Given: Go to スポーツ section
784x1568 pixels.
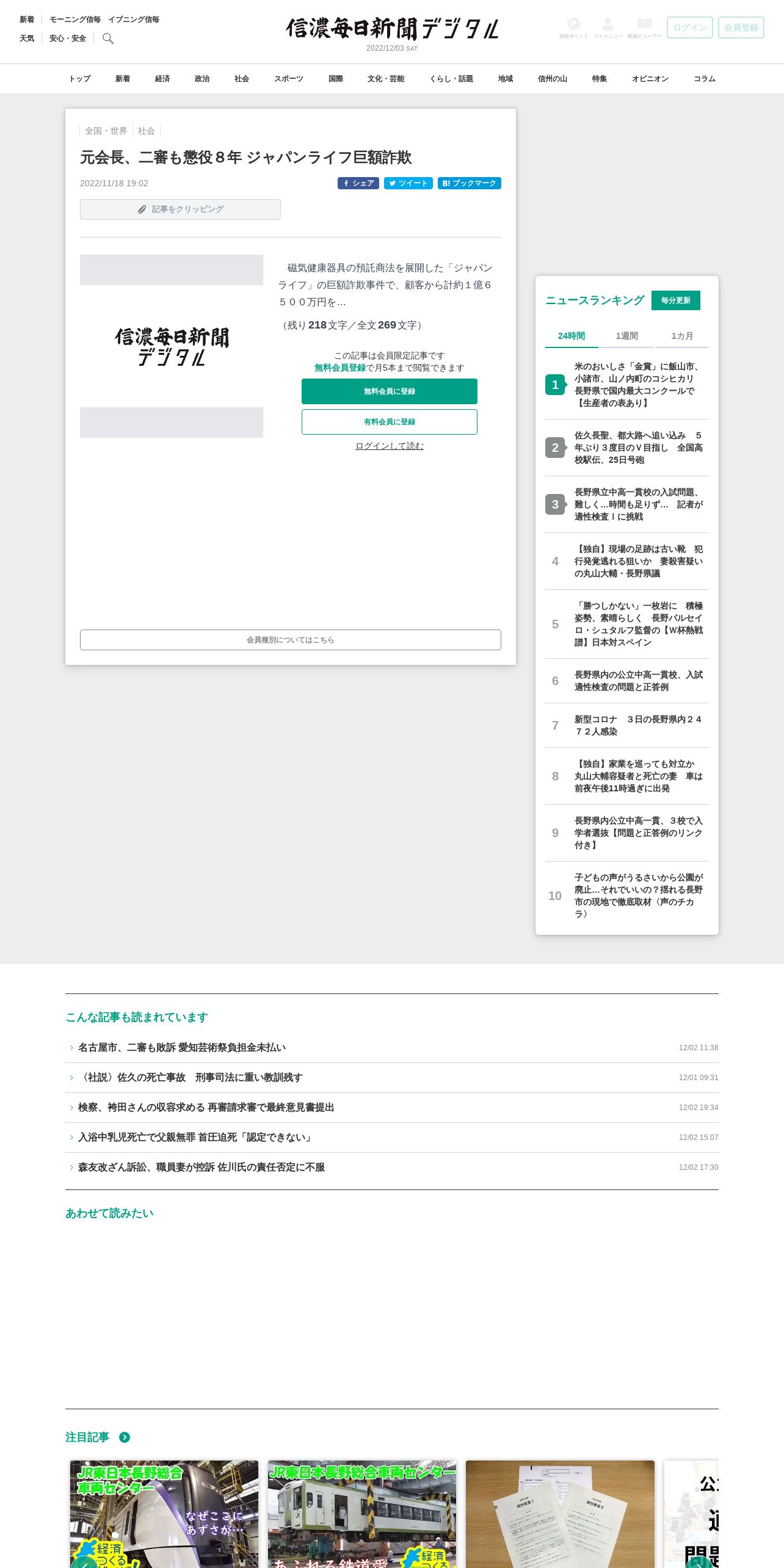Looking at the screenshot, I should pyautogui.click(x=289, y=79).
